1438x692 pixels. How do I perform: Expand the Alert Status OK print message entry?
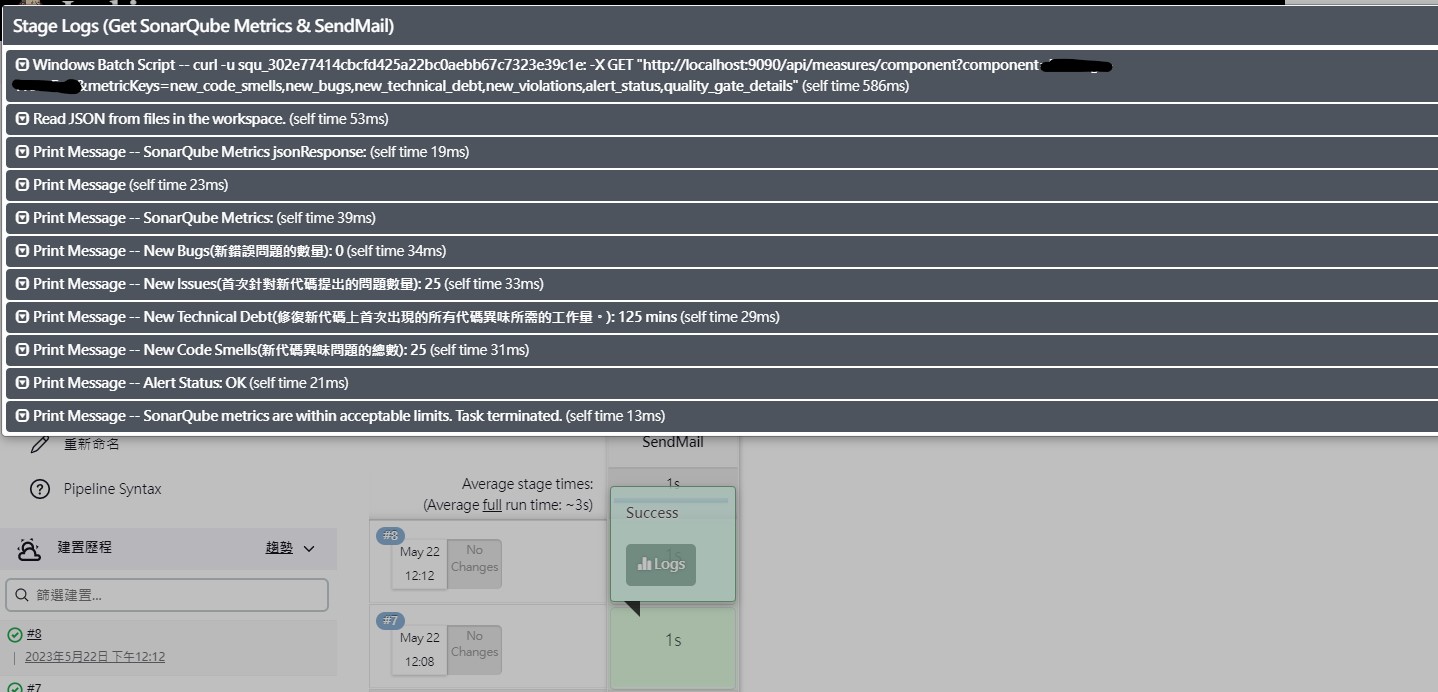tap(23, 383)
